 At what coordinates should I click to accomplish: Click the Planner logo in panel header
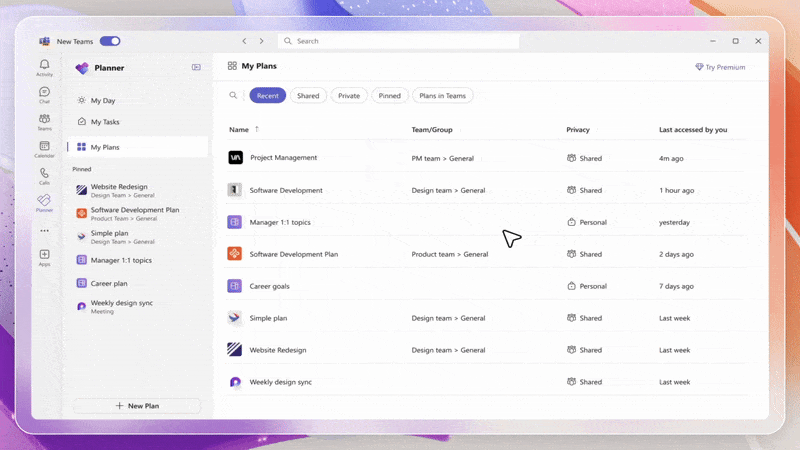coord(82,68)
